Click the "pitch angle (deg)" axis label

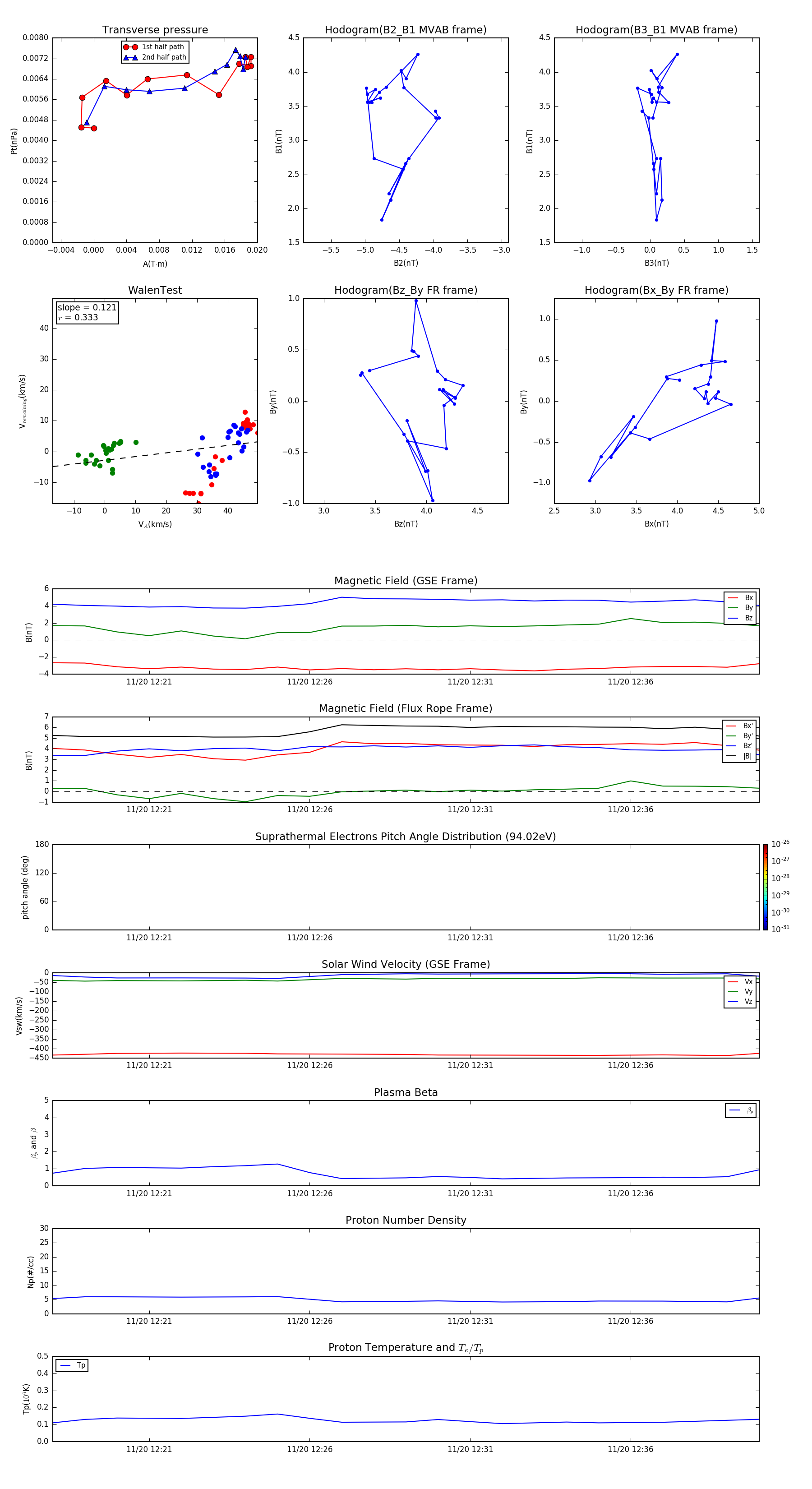tap(25, 887)
